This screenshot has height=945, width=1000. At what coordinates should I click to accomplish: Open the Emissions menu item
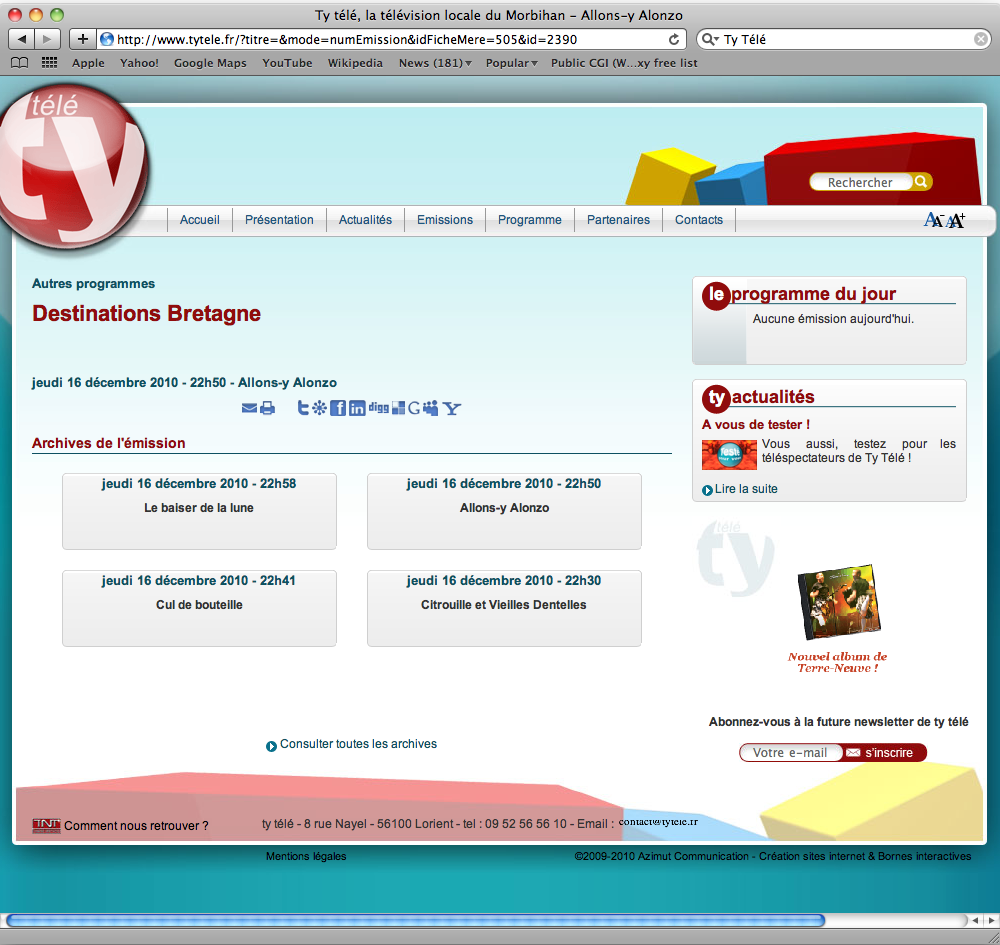[x=445, y=219]
